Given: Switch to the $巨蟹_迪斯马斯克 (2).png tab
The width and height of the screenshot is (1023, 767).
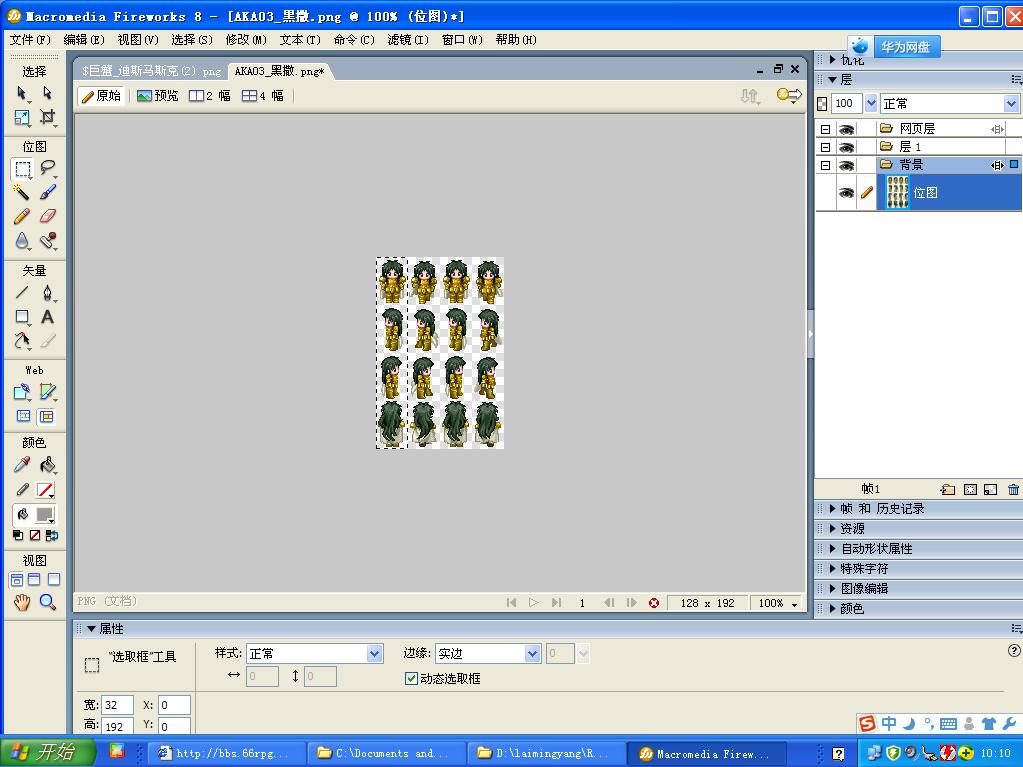Looking at the screenshot, I should [151, 71].
